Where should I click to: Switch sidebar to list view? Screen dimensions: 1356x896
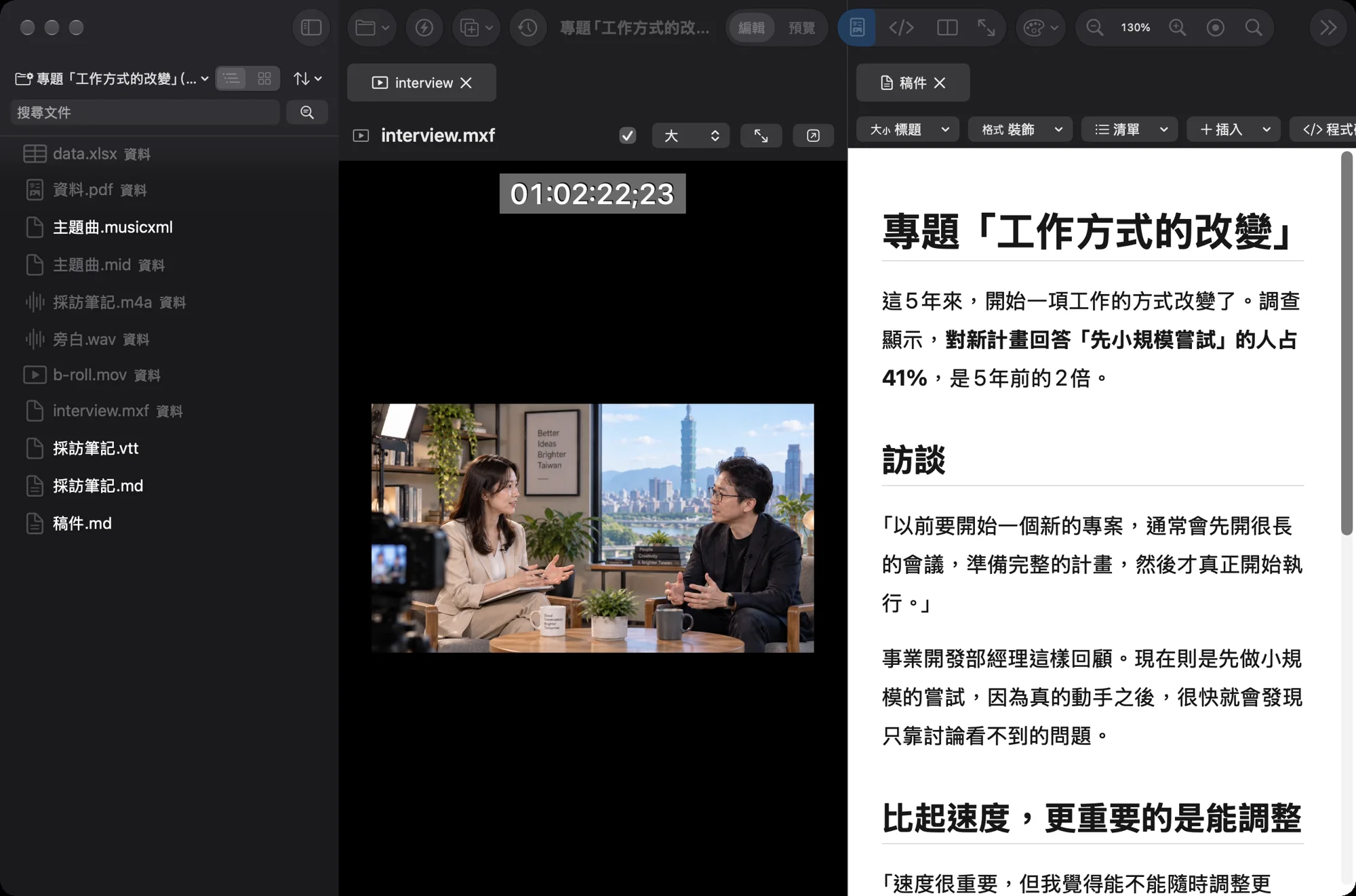[232, 79]
